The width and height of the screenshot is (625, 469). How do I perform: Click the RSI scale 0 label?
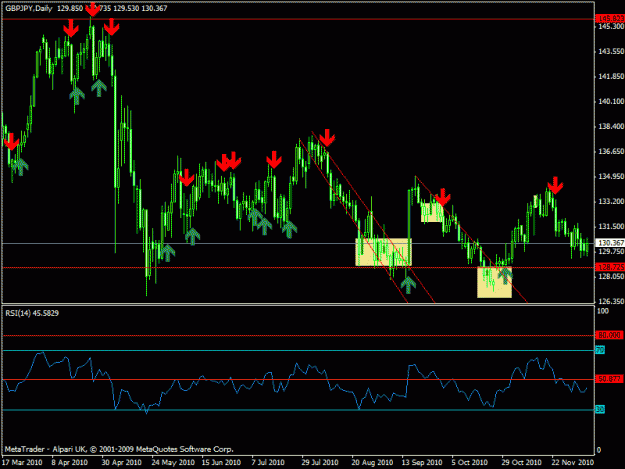point(599,451)
